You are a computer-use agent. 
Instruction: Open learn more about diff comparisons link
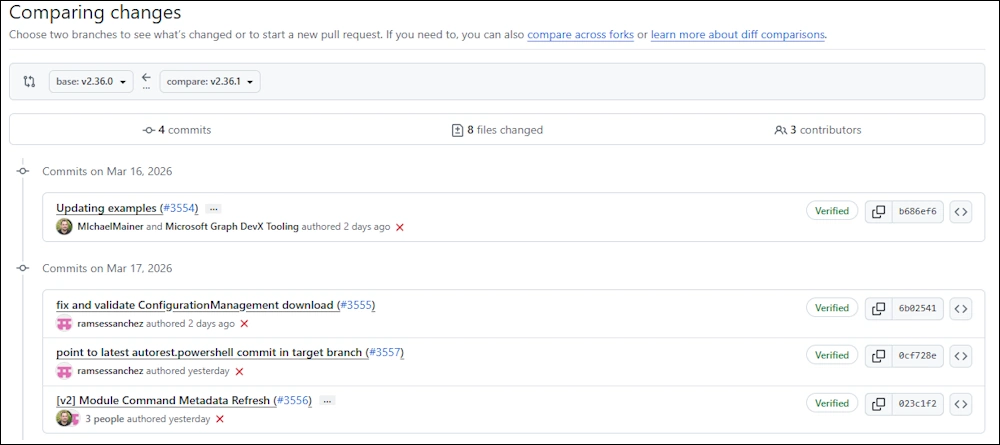(x=738, y=35)
